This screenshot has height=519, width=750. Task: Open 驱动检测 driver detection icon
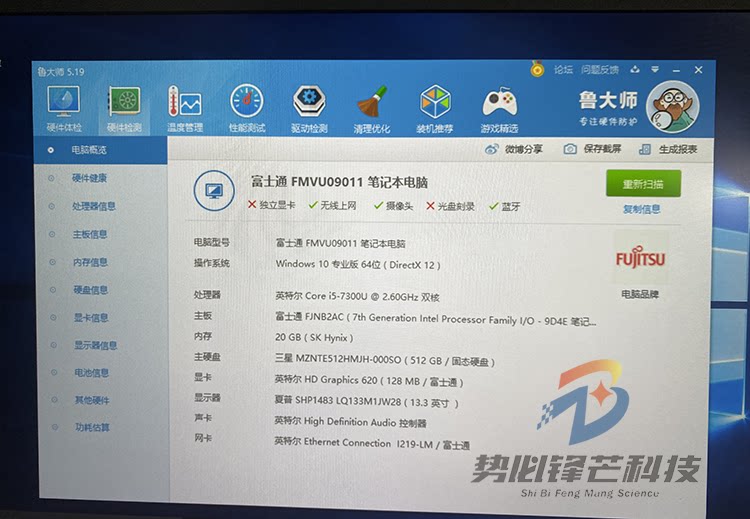pyautogui.click(x=309, y=101)
